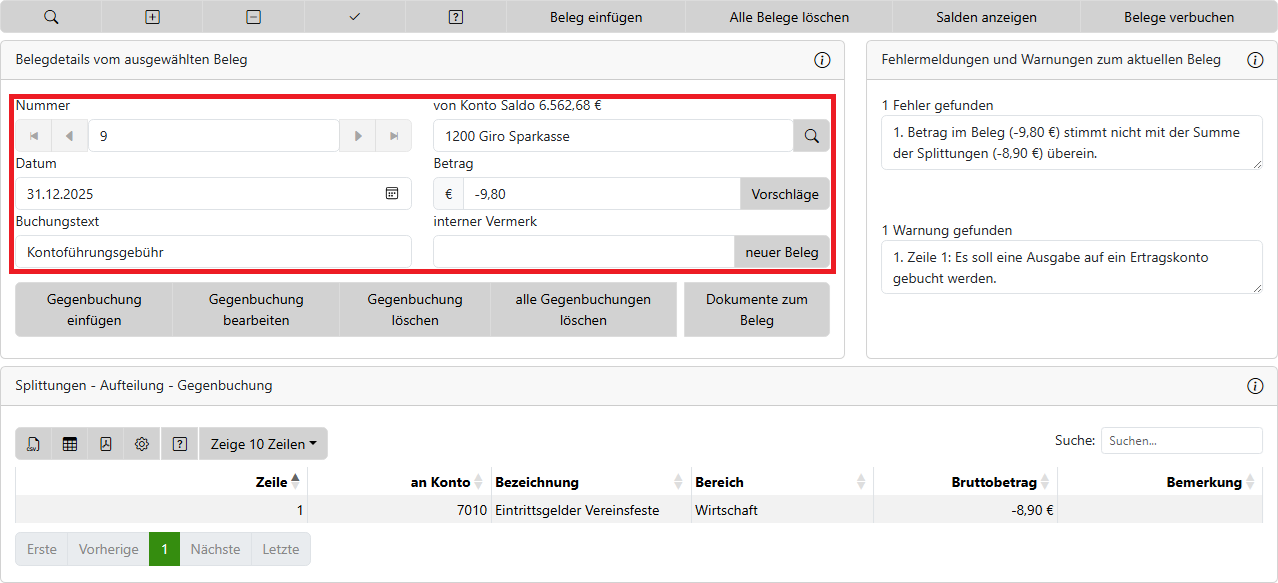Go to the next Beleg number
This screenshot has height=583, width=1278.
(x=357, y=136)
